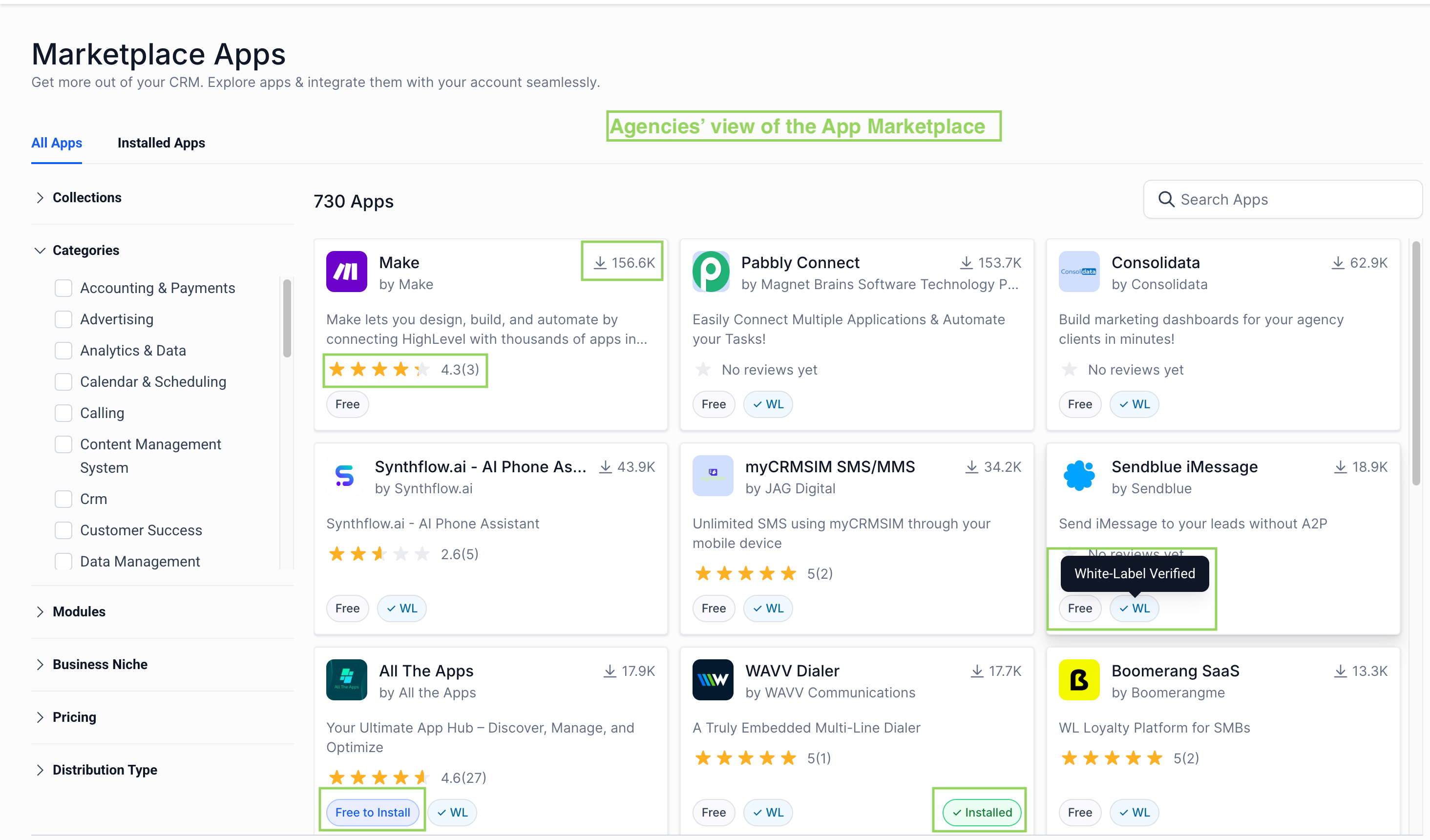This screenshot has height=840, width=1430.
Task: Click the categories list scrollbar
Action: coord(287,318)
